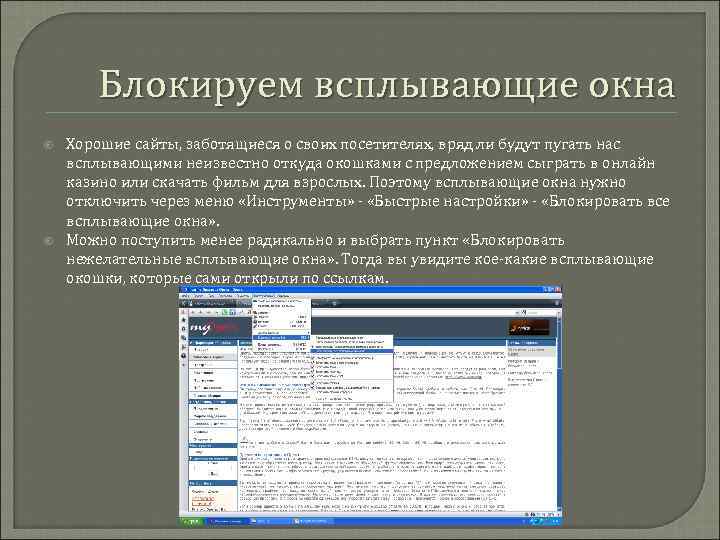This screenshot has width=720, height=540.
Task: Click the vertical scrollbar of the Opera window
Action: coord(559,413)
